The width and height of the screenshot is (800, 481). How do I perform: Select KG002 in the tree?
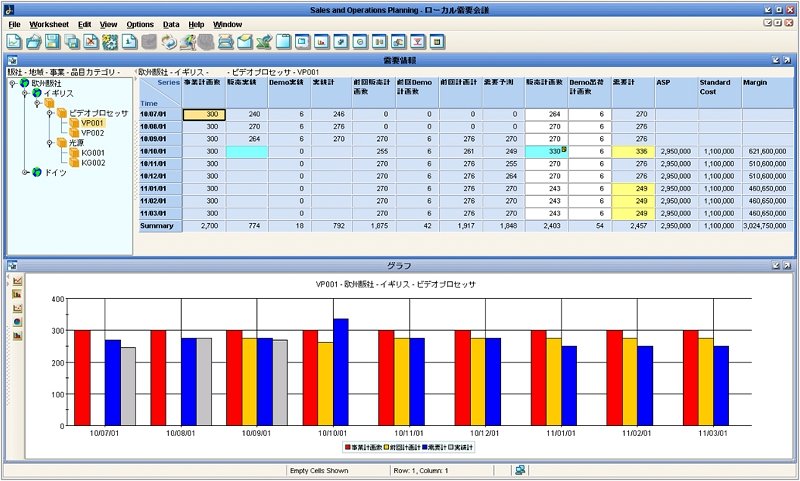coord(93,163)
